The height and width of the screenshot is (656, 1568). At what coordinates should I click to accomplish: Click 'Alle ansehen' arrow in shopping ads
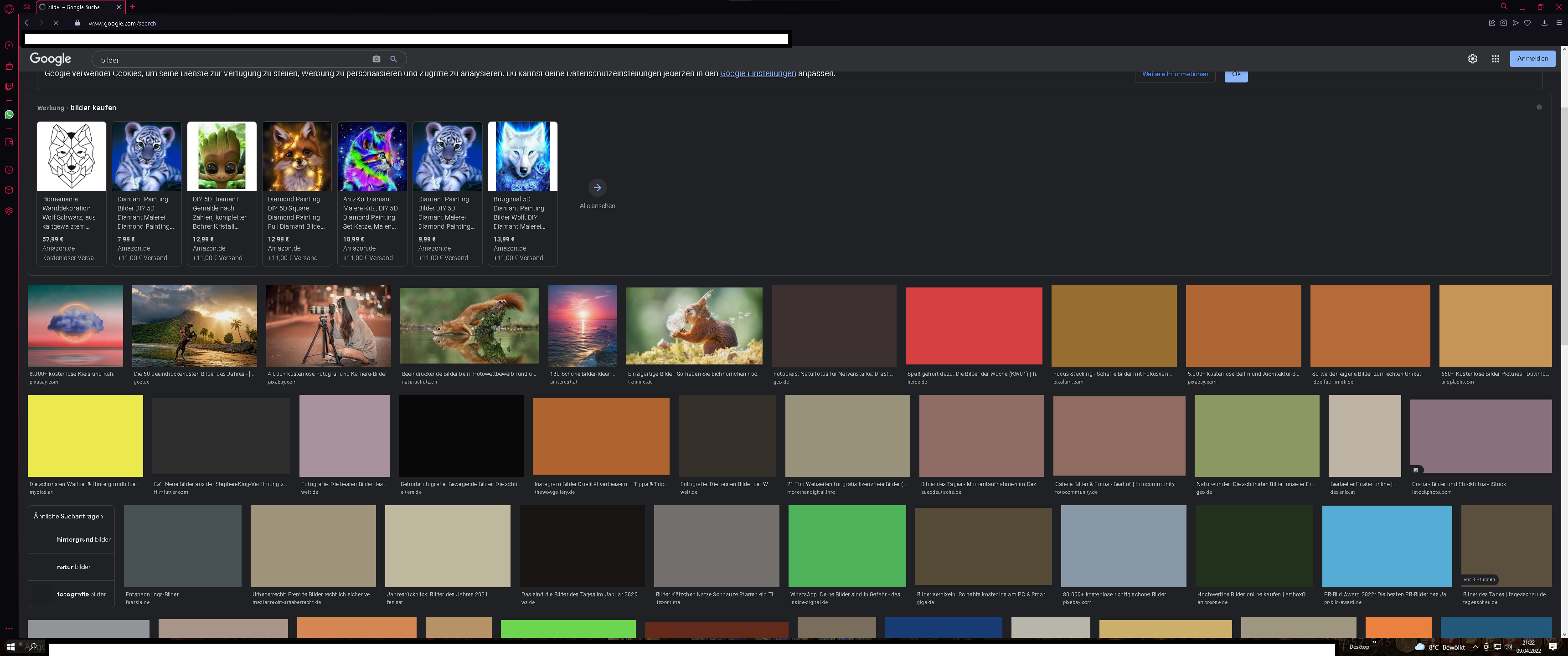click(x=597, y=187)
